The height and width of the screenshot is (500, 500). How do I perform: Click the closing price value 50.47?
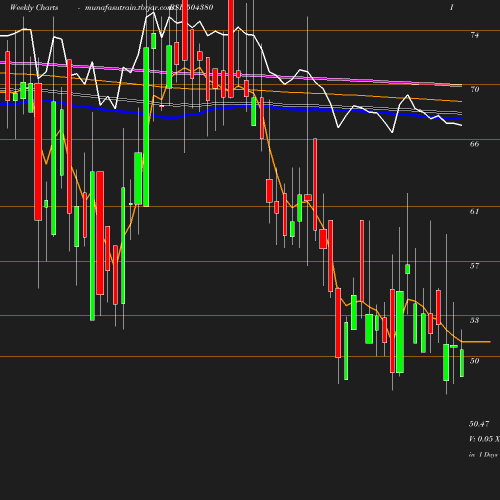[479, 424]
